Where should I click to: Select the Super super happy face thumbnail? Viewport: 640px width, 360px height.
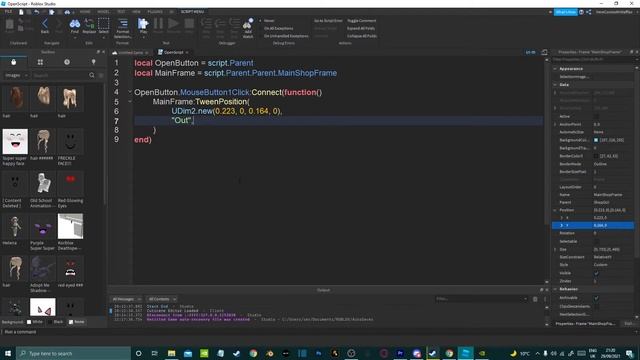(15, 141)
